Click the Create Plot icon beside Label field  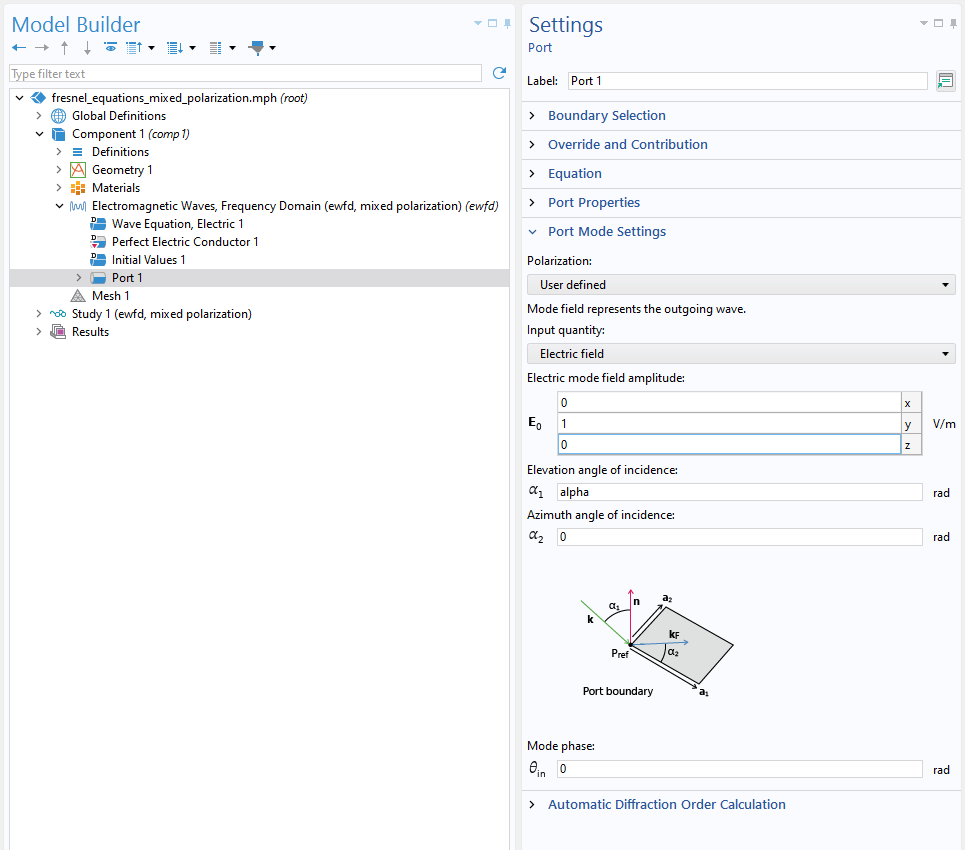pos(945,80)
